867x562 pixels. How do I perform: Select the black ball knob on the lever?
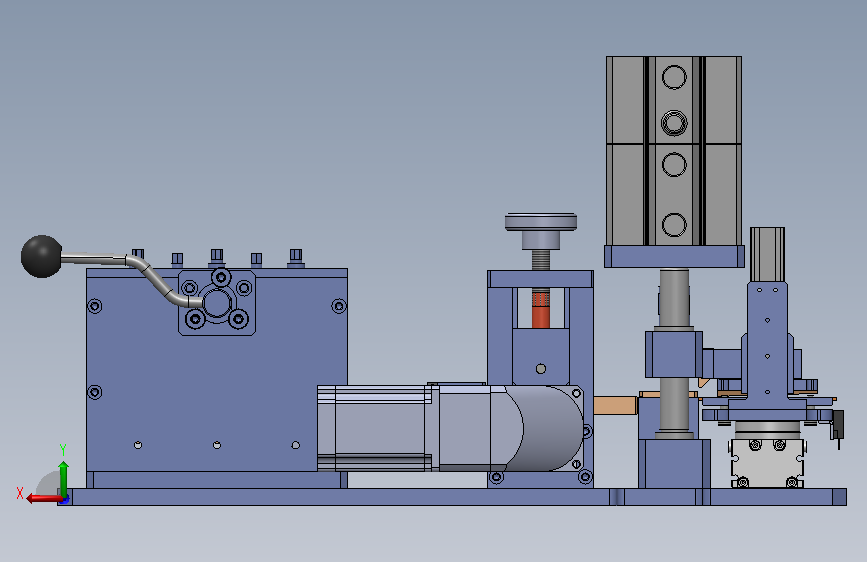coord(41,256)
